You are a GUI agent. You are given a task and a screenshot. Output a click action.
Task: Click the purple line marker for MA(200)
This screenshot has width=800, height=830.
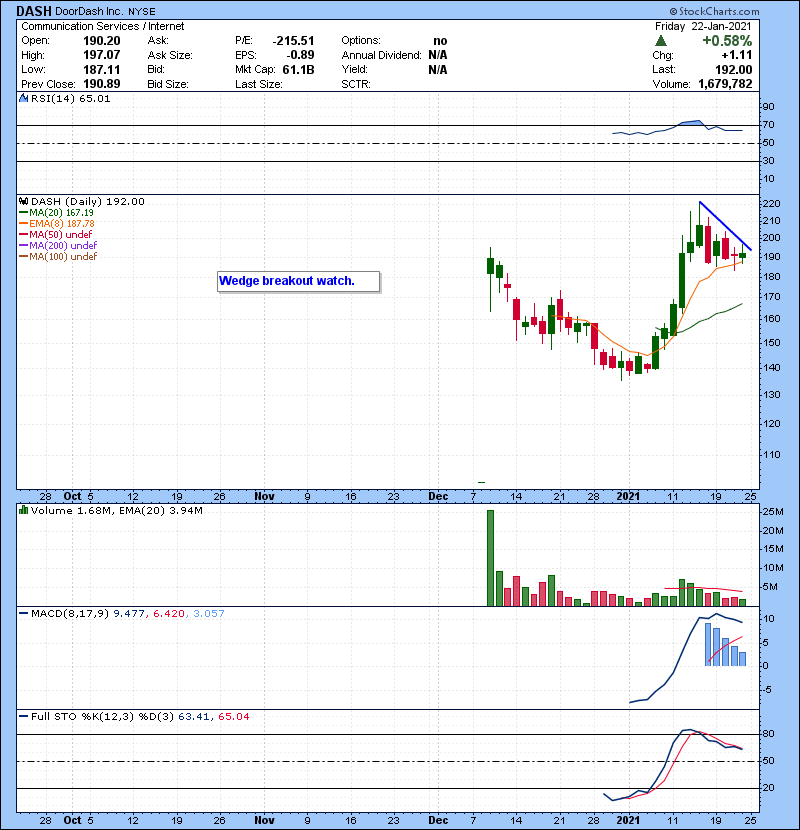(x=23, y=246)
